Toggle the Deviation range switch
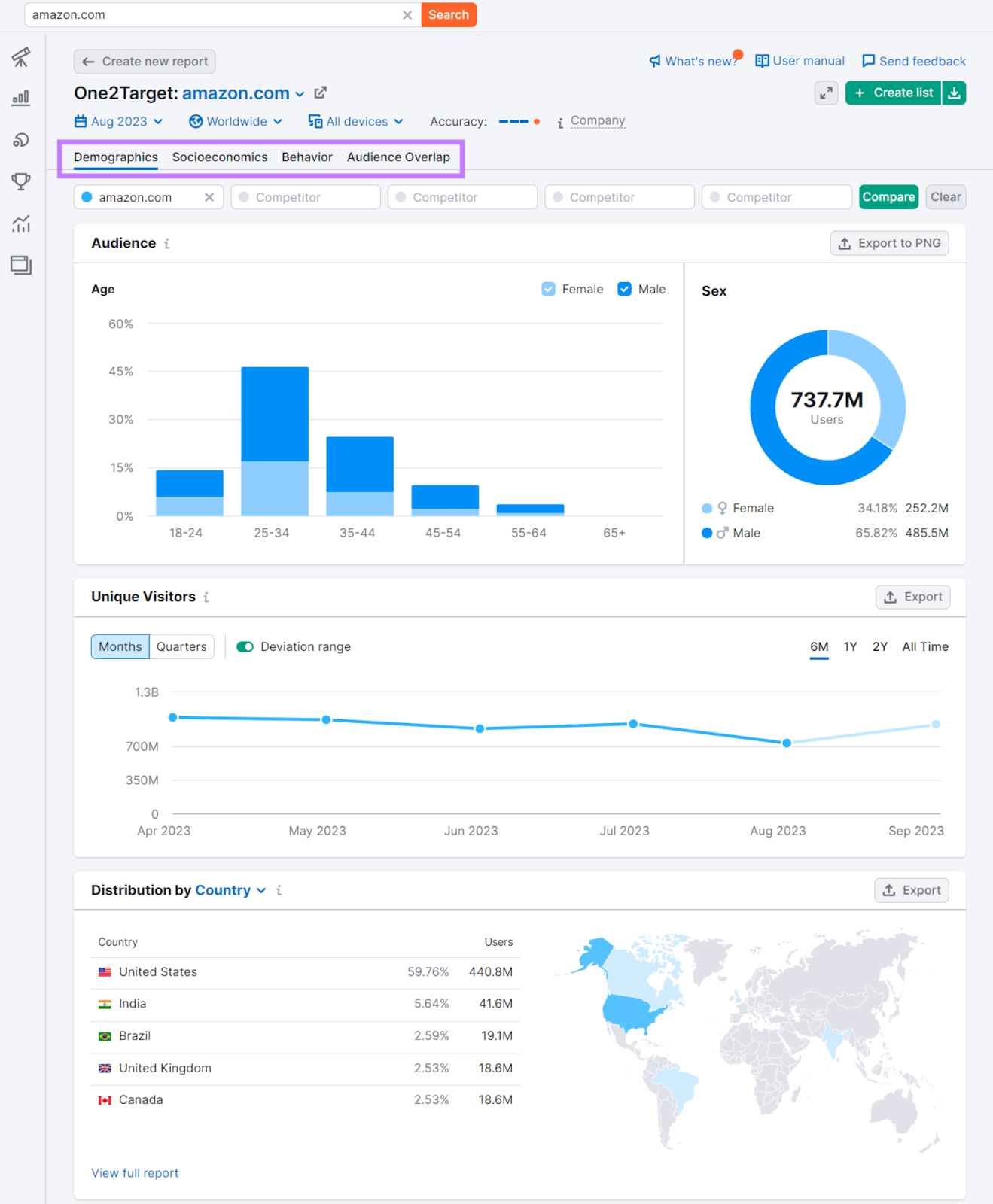Screen dimensions: 993x1204 [x=245, y=647]
